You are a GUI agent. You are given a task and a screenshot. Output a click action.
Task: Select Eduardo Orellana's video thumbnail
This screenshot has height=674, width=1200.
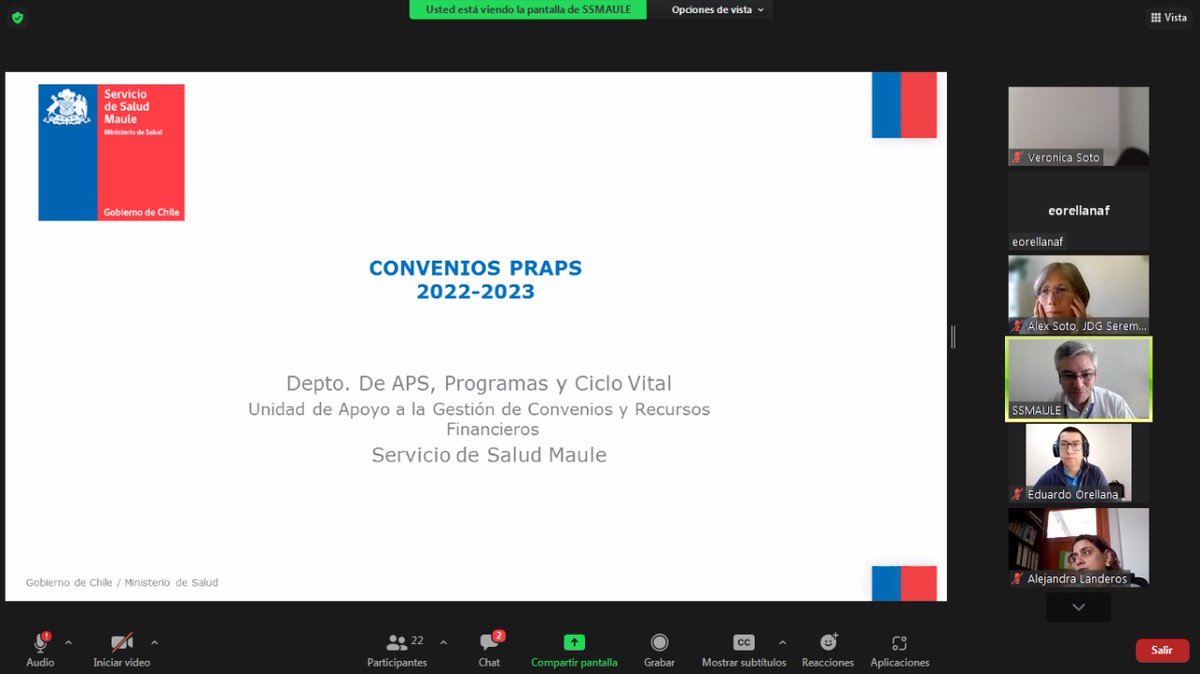pos(1078,463)
